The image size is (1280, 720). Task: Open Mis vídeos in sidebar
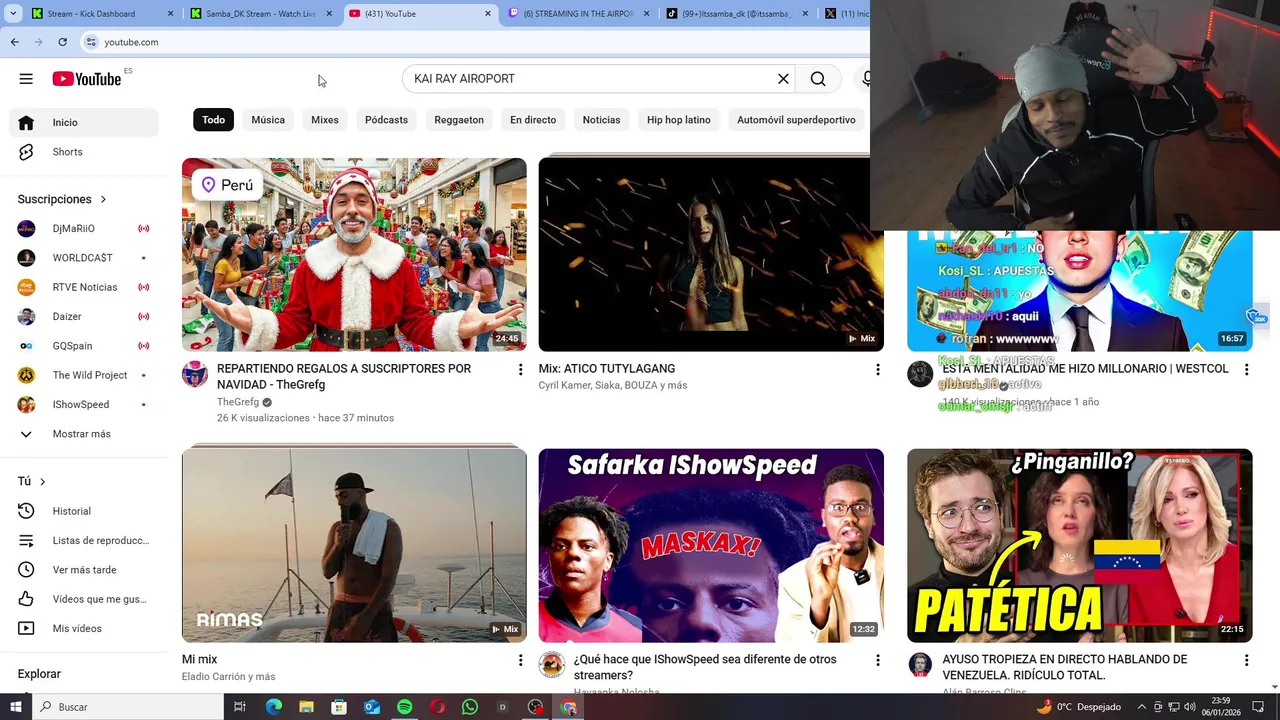coord(84,629)
